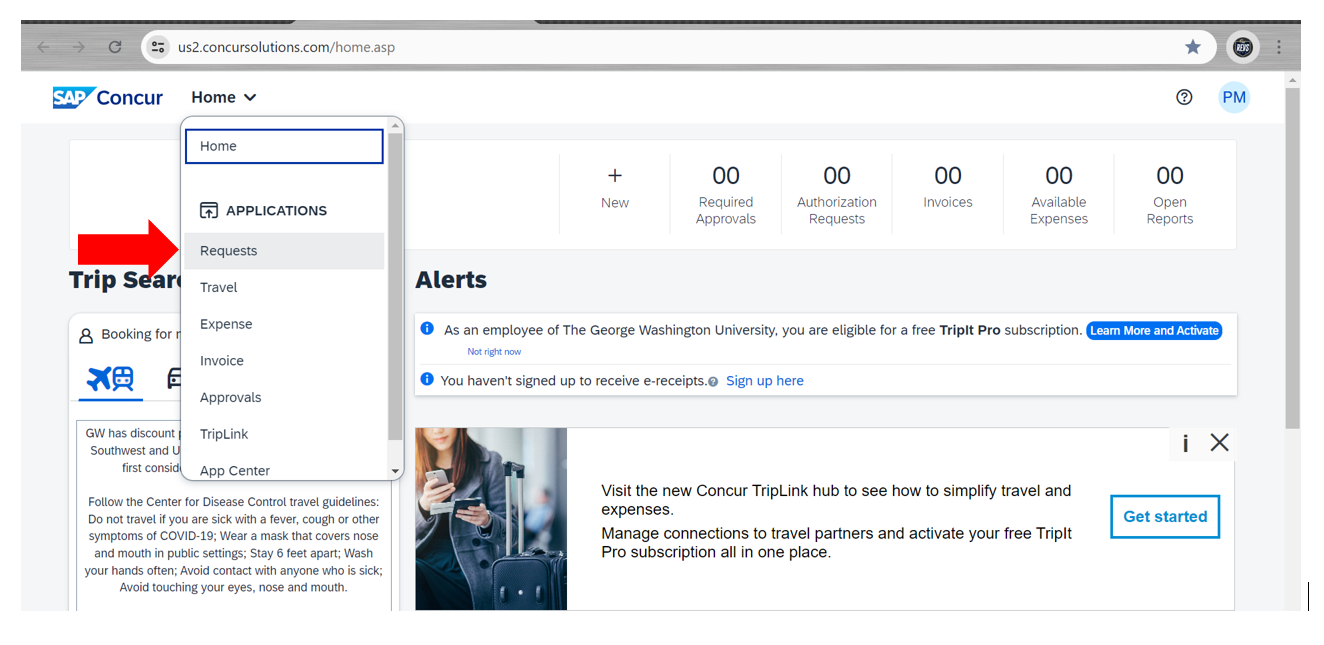Open Available Expenses count tile
The height and width of the screenshot is (645, 1324).
[1059, 195]
